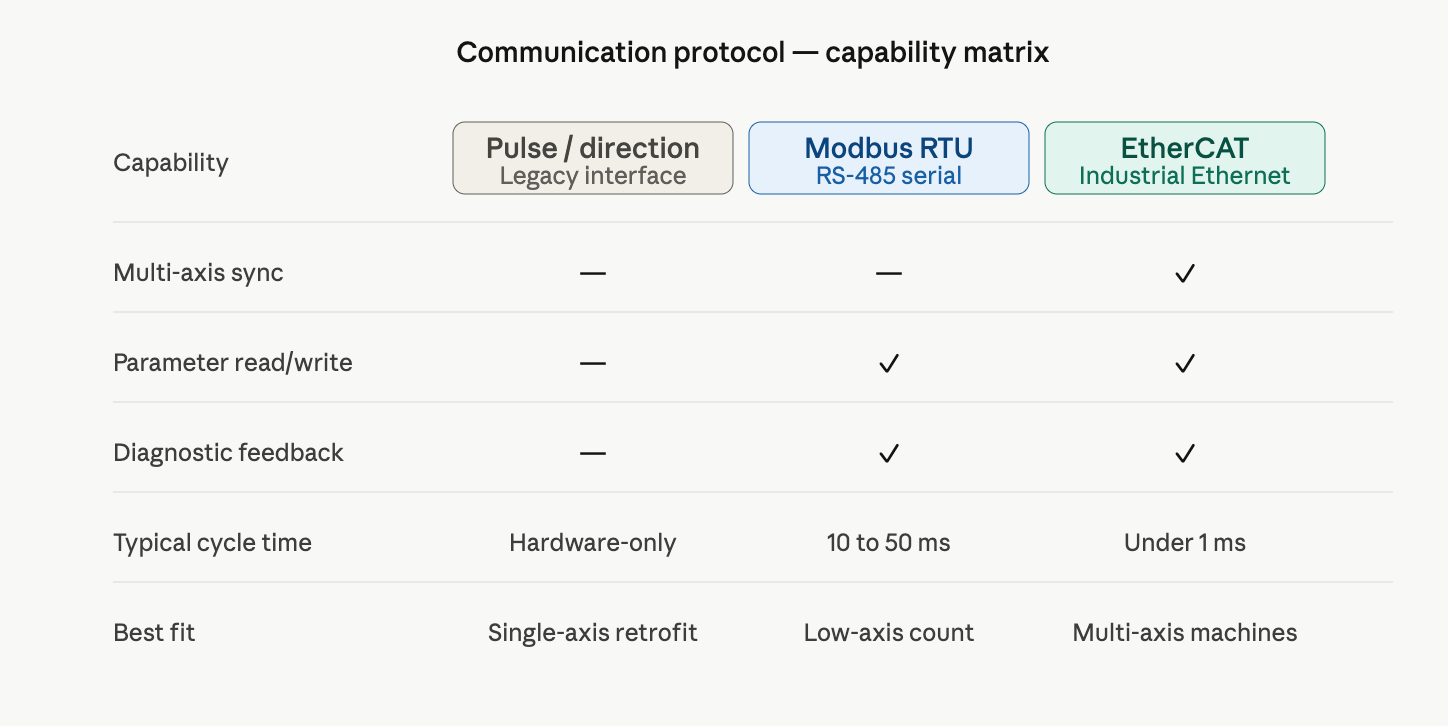The image size is (1448, 726).
Task: Select the EtherCAT Industrial Ethernet header card
Action: tap(1185, 158)
